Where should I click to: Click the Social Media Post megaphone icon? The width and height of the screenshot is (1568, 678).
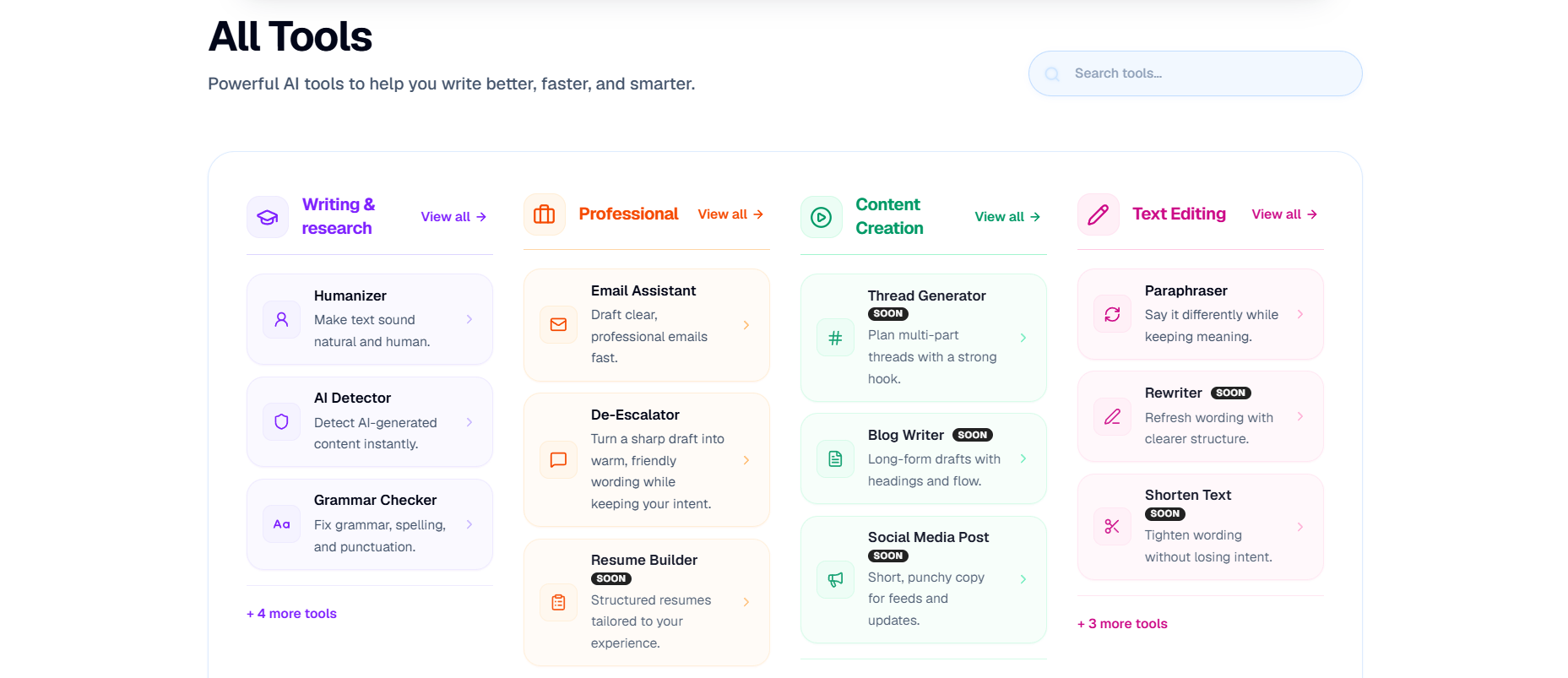pyautogui.click(x=836, y=579)
